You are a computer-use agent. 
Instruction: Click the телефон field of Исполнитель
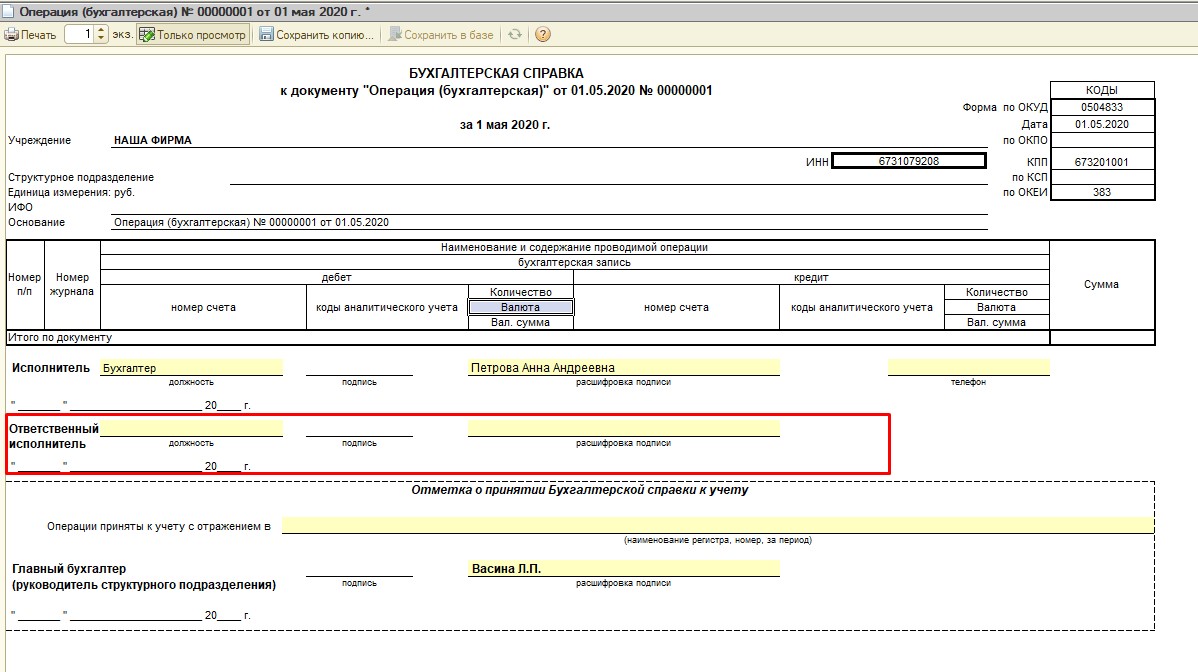(x=968, y=368)
